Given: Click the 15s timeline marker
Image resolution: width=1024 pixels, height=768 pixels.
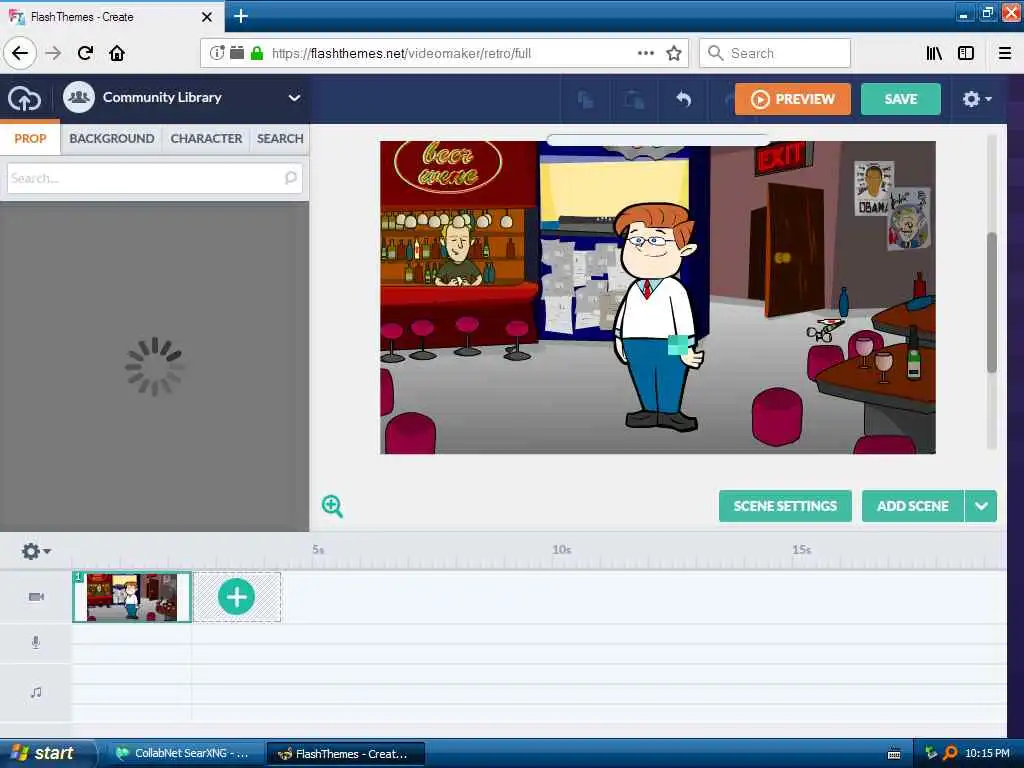Looking at the screenshot, I should coord(802,550).
